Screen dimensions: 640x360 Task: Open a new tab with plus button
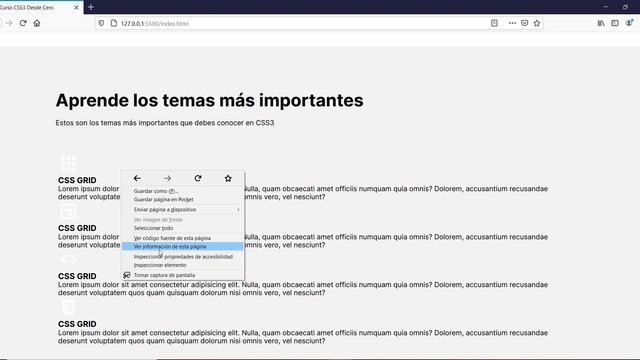[x=91, y=7]
